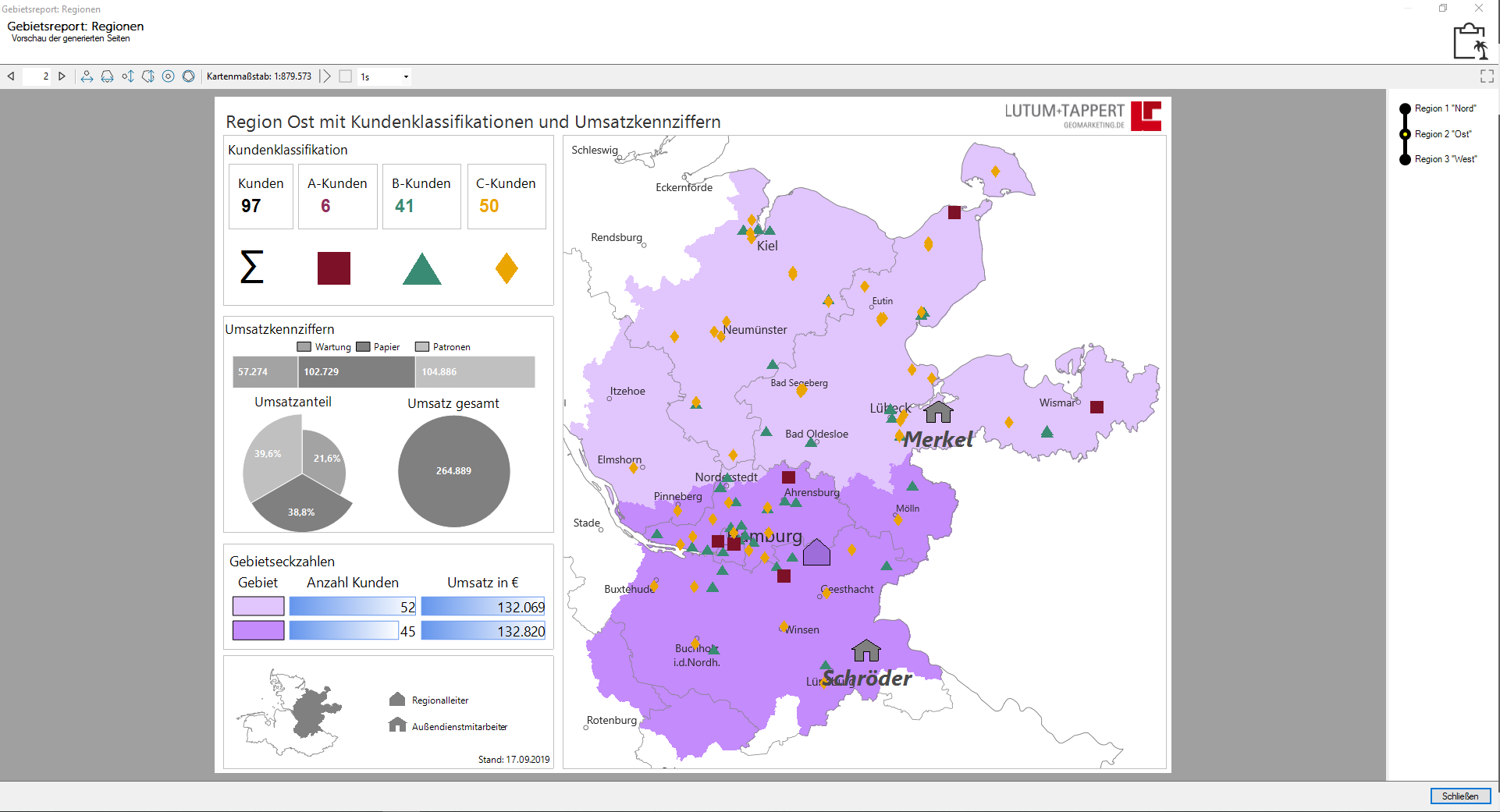The height and width of the screenshot is (812, 1500).
Task: Click the light purple Gebiet color swatch
Action: [258, 606]
